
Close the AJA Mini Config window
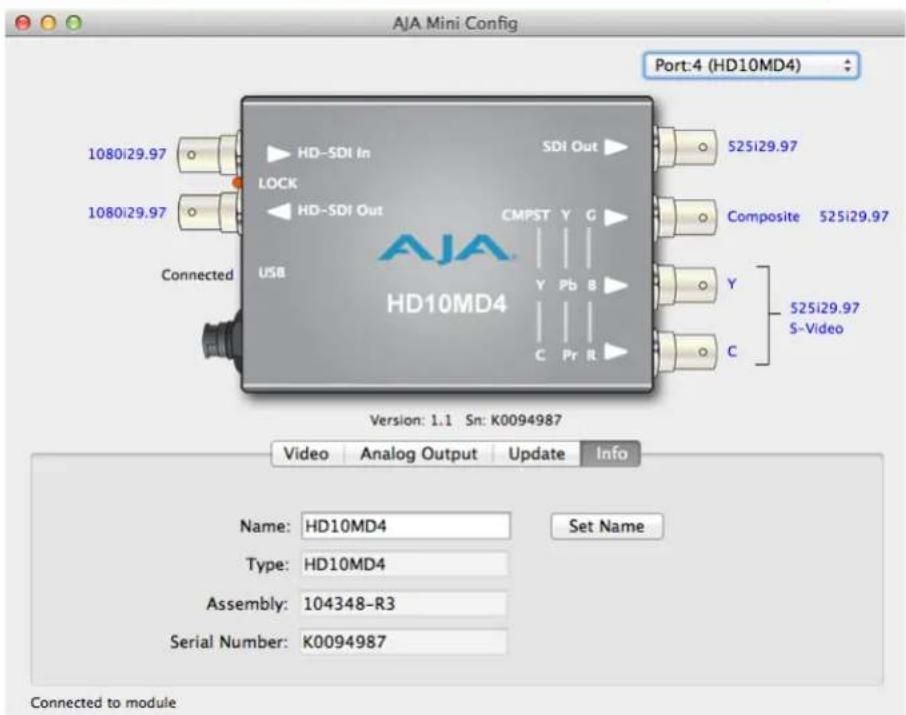point(23,23)
